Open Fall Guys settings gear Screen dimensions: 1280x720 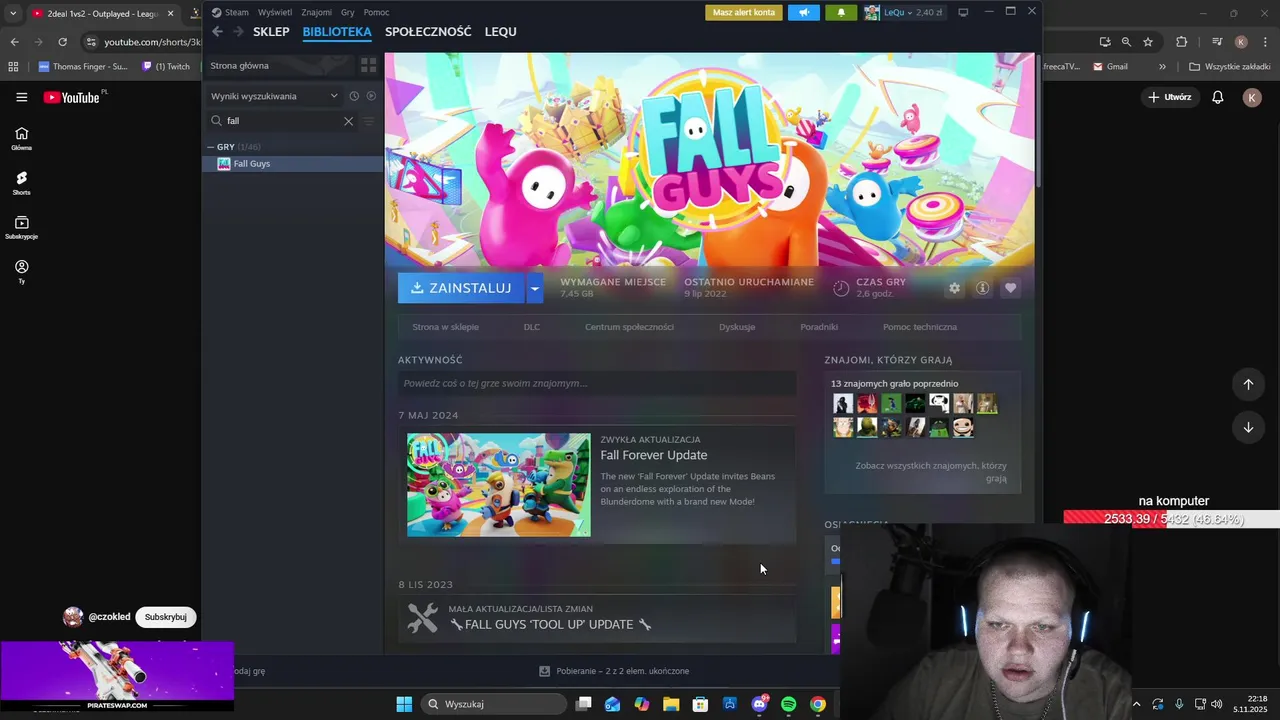point(954,288)
